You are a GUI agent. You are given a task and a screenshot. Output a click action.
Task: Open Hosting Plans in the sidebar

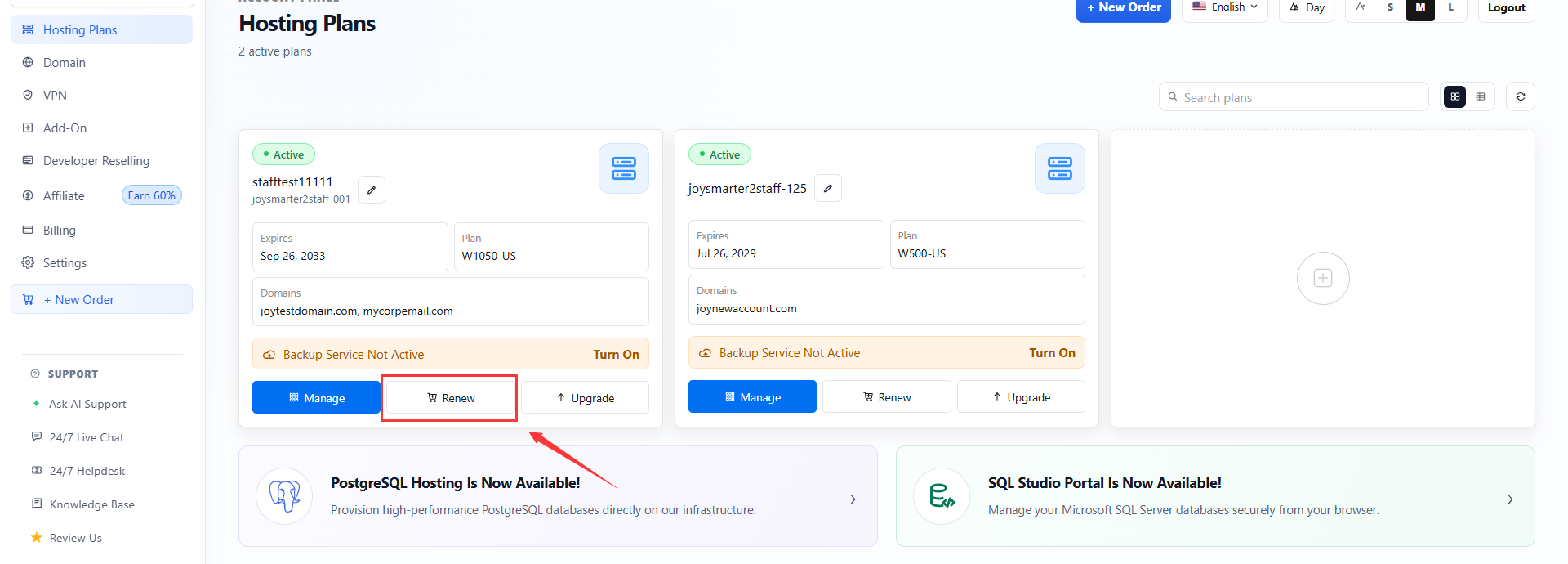coord(101,29)
